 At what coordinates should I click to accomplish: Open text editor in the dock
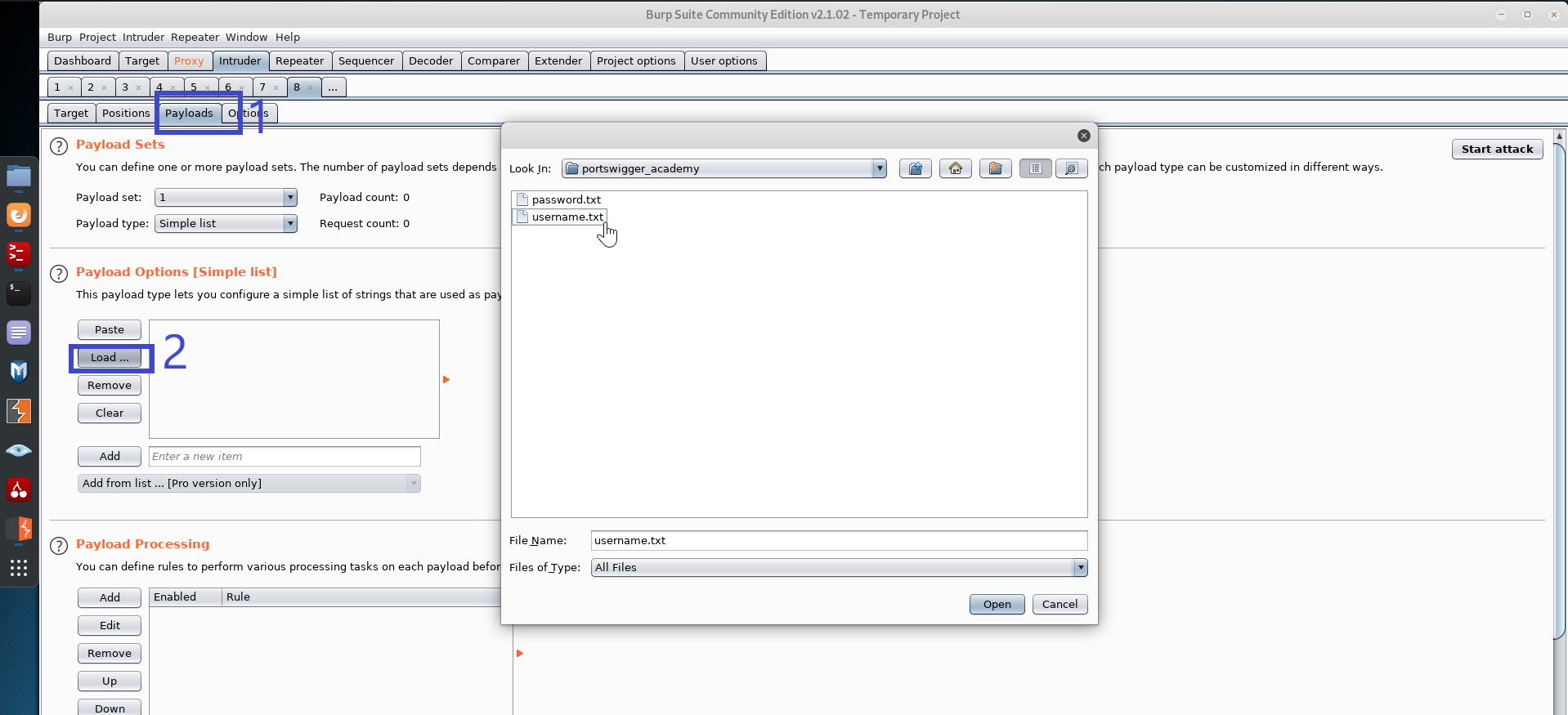19,333
